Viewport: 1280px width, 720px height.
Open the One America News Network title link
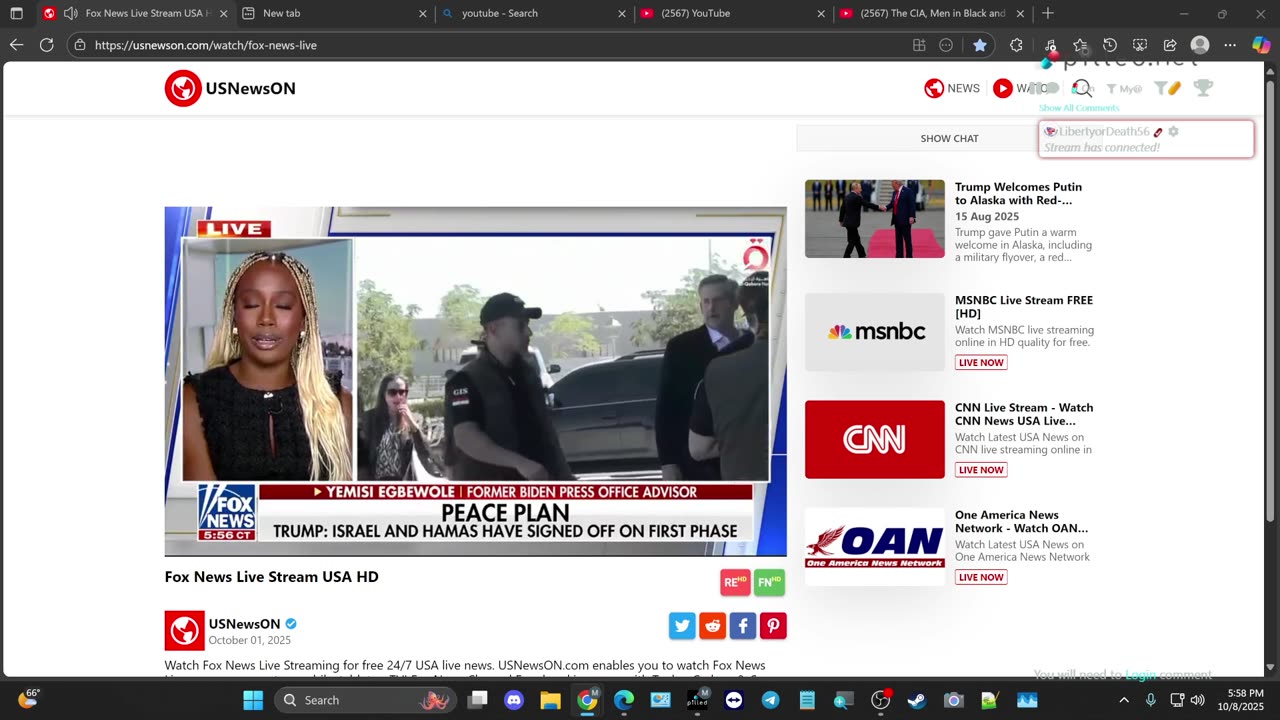(x=1021, y=521)
